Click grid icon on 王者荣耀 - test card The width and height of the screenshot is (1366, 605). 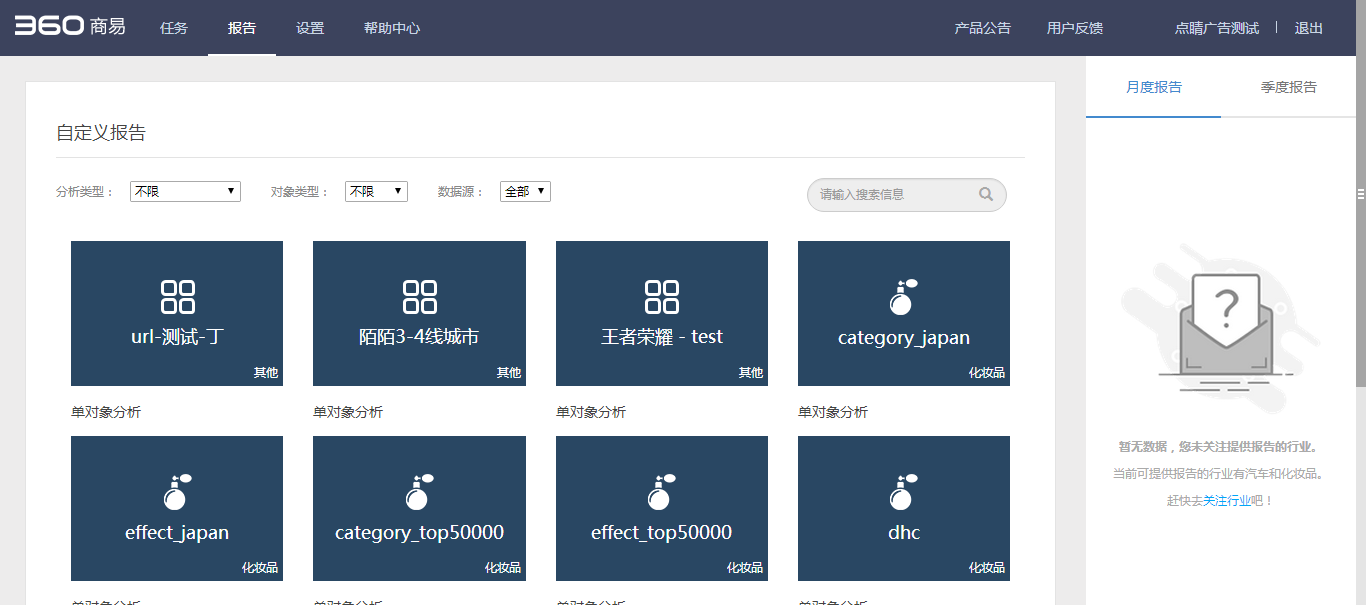pos(662,297)
